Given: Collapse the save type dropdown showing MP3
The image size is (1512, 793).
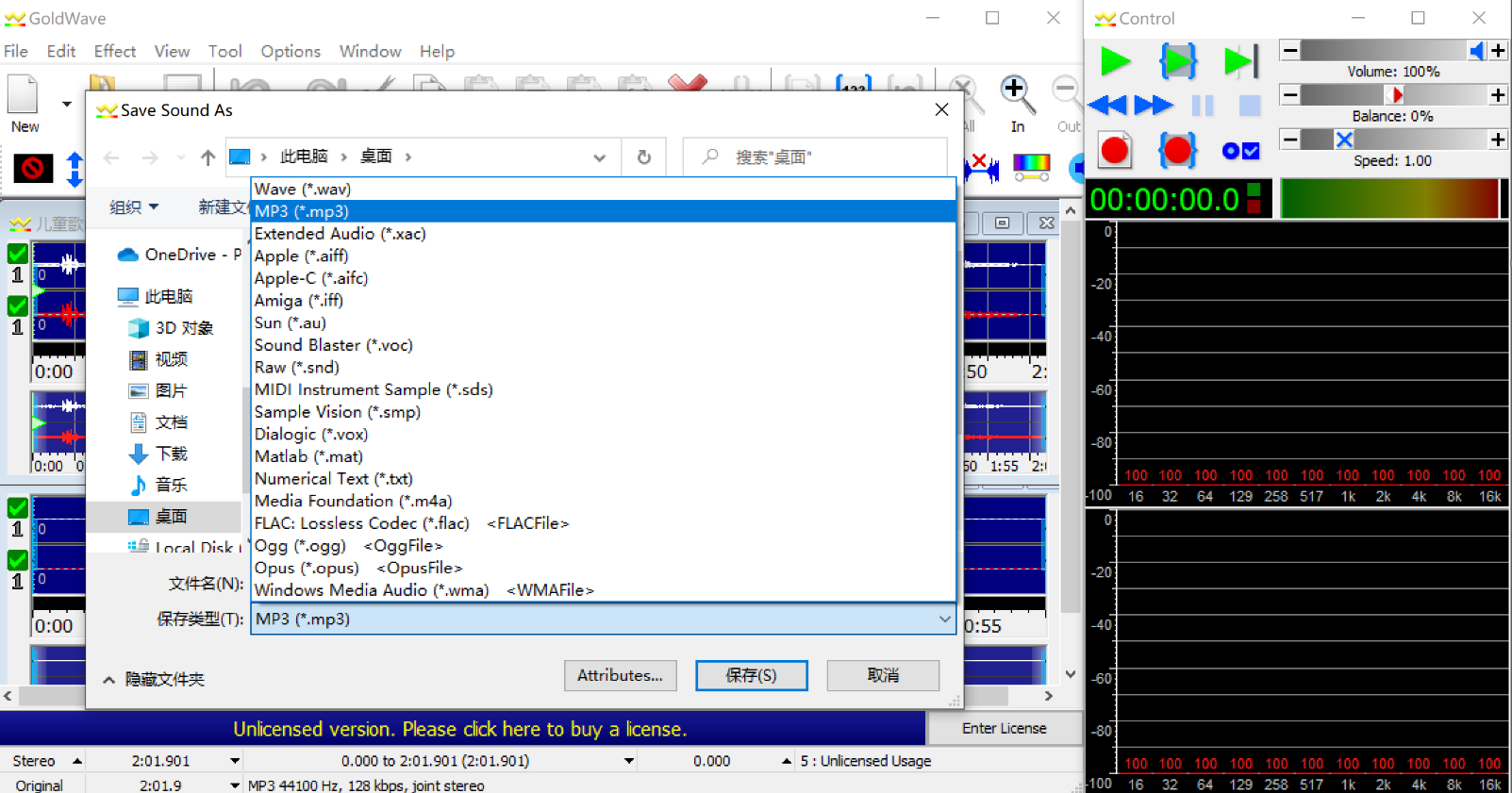Looking at the screenshot, I should tap(944, 620).
